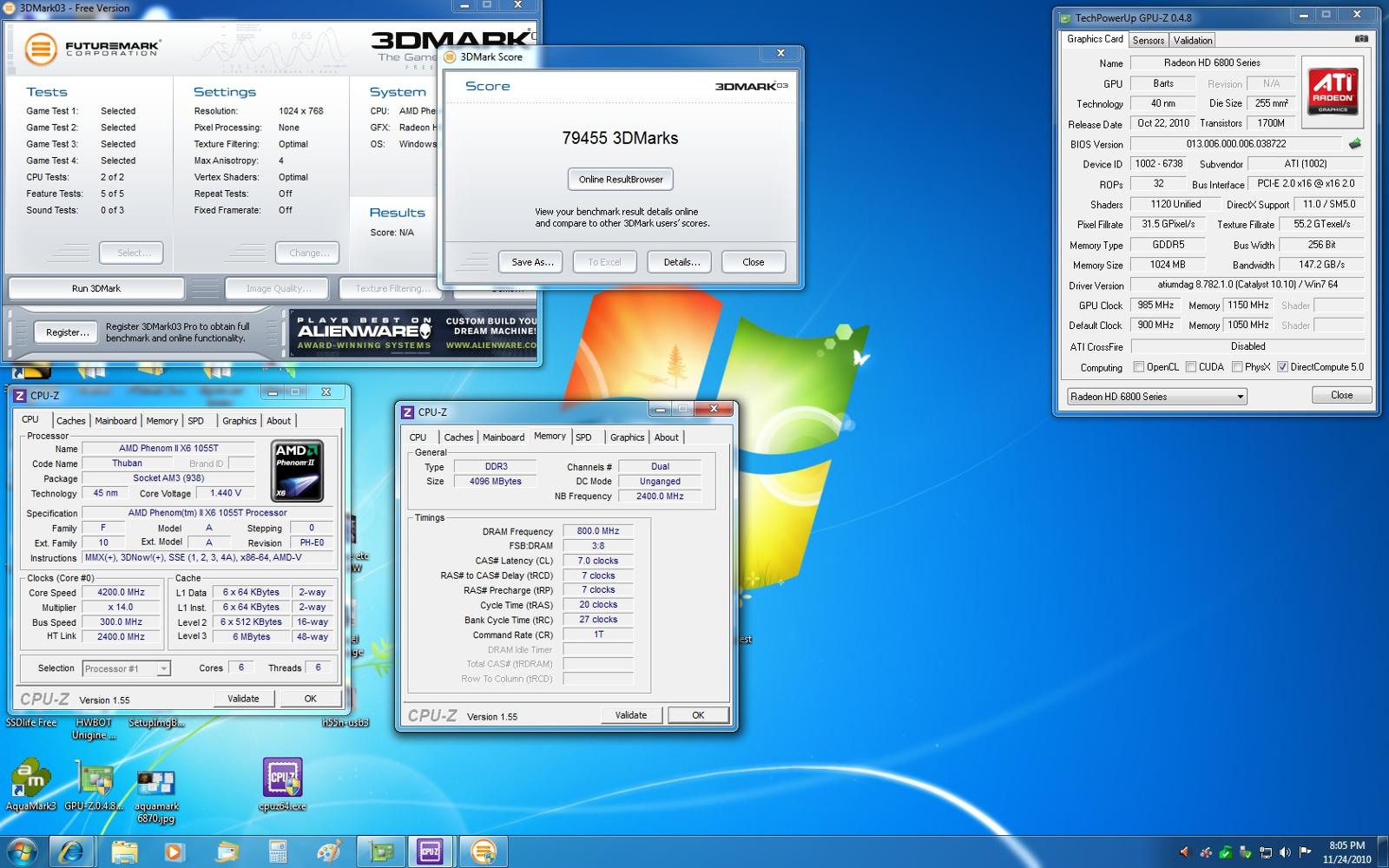Switch to GPU-Z via its taskbar icon

click(x=381, y=852)
